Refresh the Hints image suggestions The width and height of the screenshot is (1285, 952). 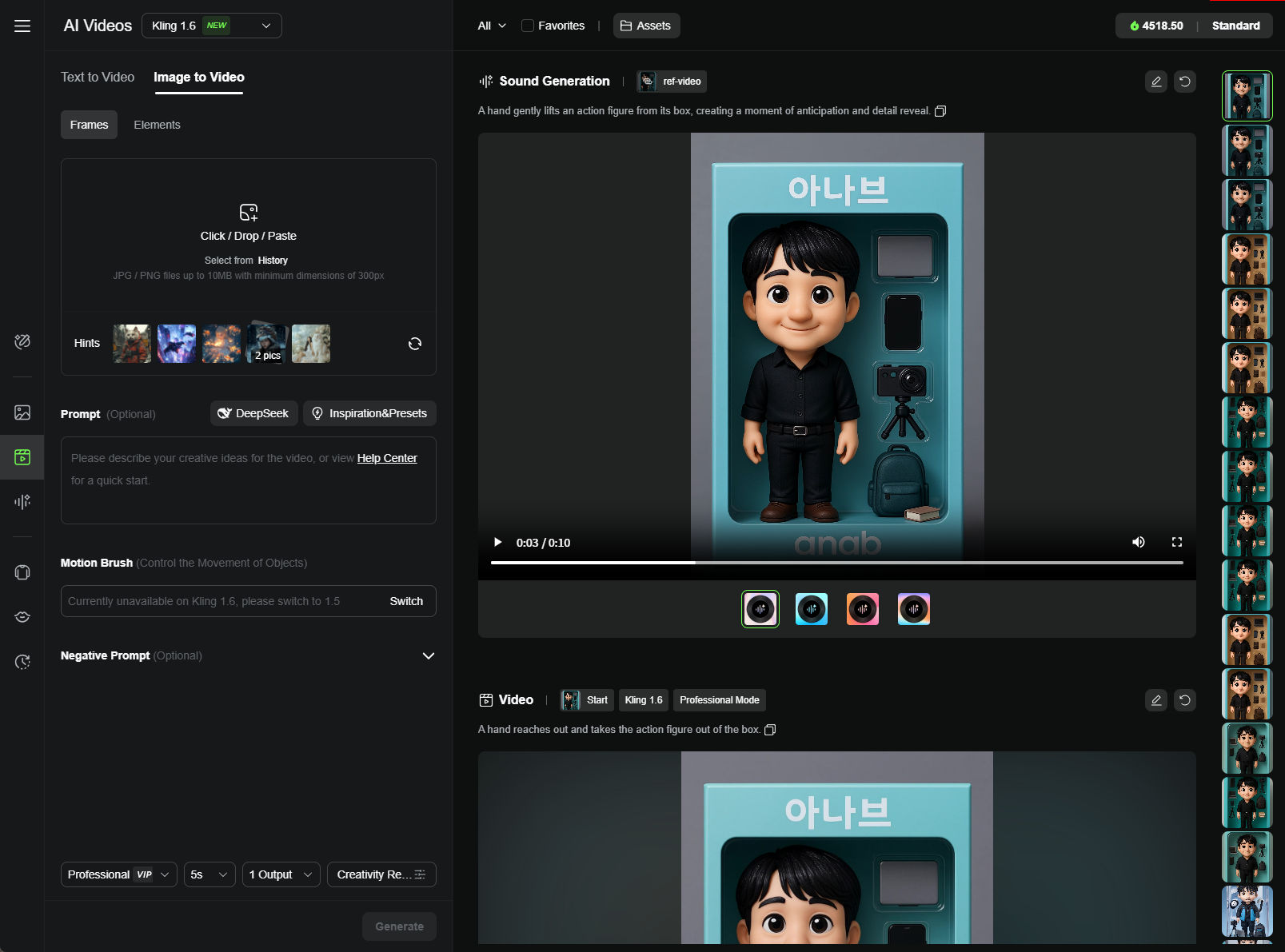coord(415,344)
